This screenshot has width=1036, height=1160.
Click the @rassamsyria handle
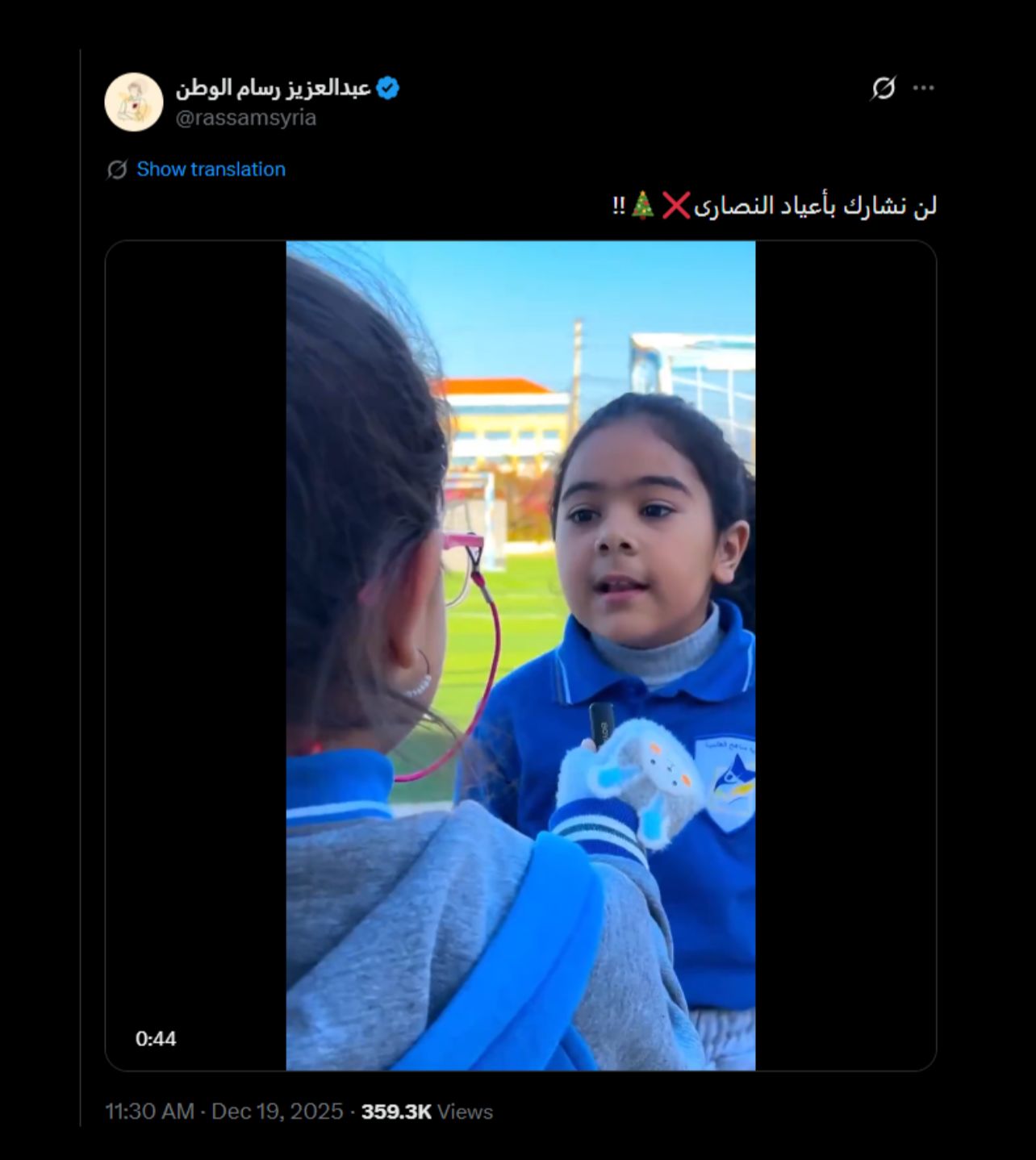pyautogui.click(x=246, y=118)
